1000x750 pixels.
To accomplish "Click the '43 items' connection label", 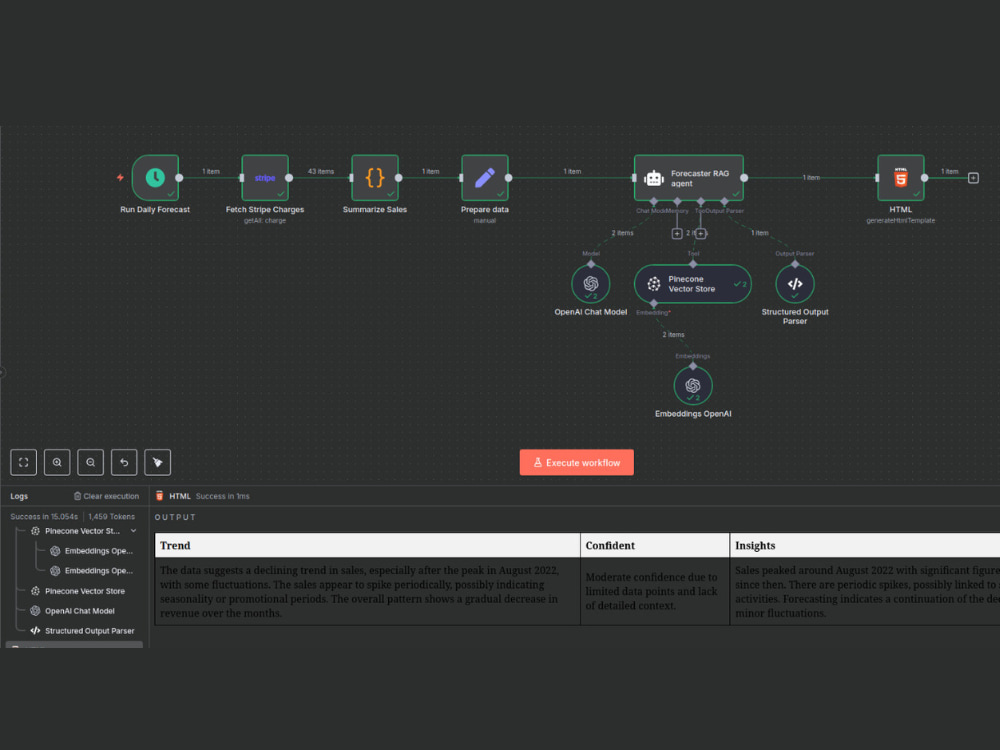I will coord(321,171).
